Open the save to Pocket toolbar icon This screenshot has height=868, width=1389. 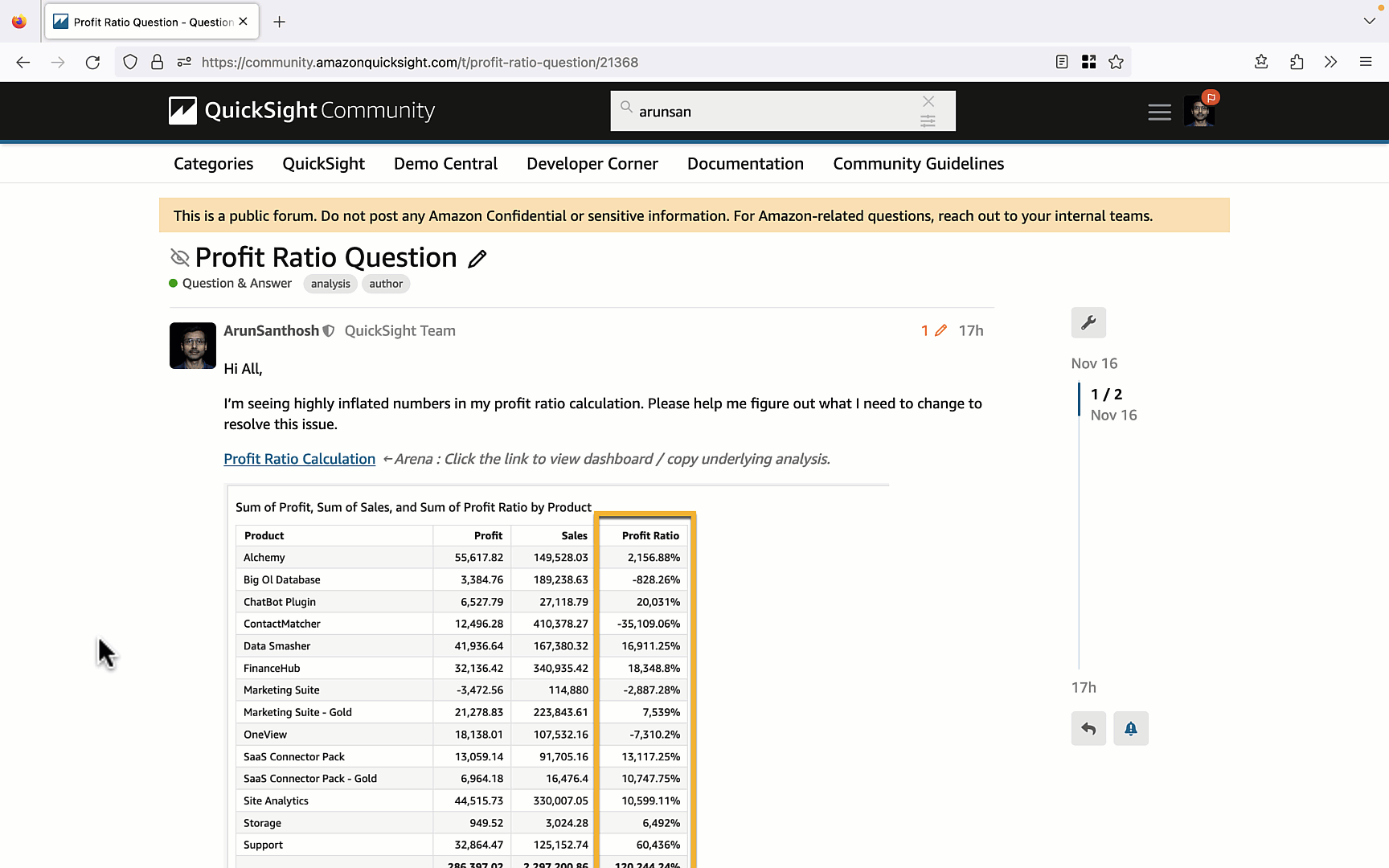1261,62
